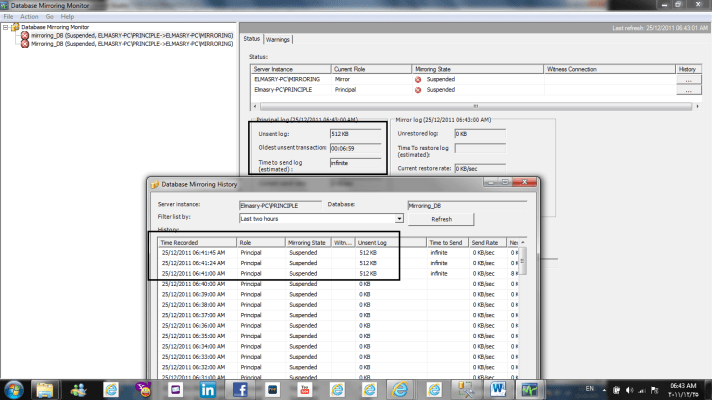Screen dimensions: 712x400
Task: Open LinkedIn from the taskbar
Action: [207, 388]
